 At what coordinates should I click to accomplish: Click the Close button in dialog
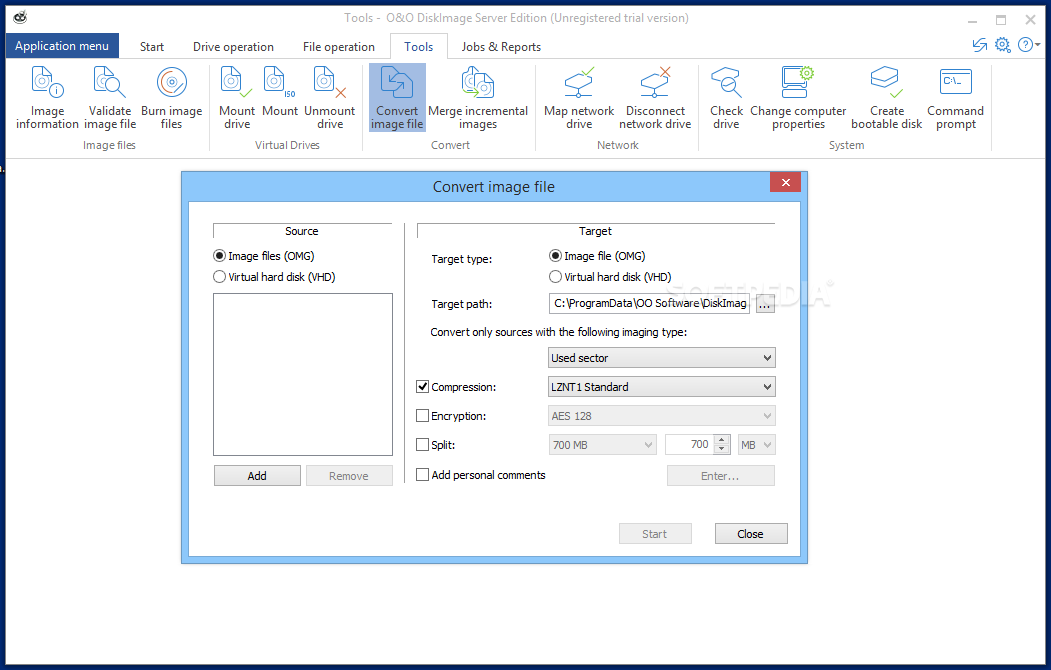tap(751, 534)
